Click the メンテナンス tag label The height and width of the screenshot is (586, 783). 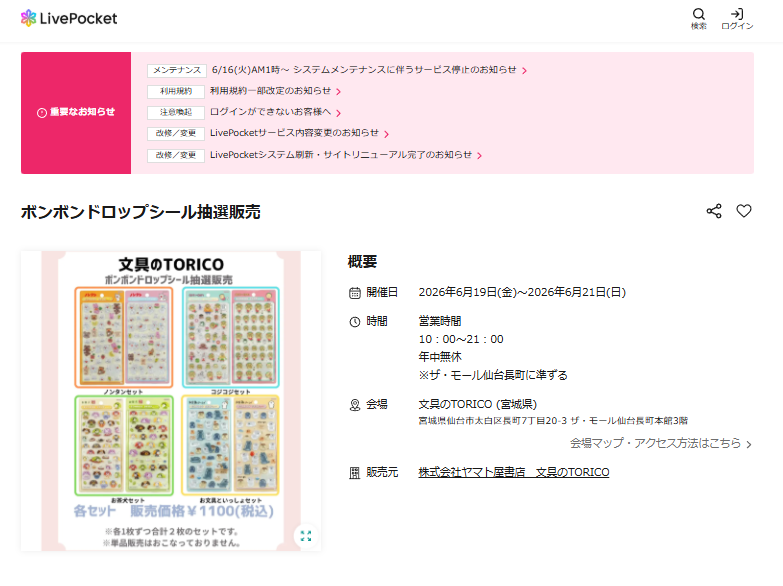(177, 70)
